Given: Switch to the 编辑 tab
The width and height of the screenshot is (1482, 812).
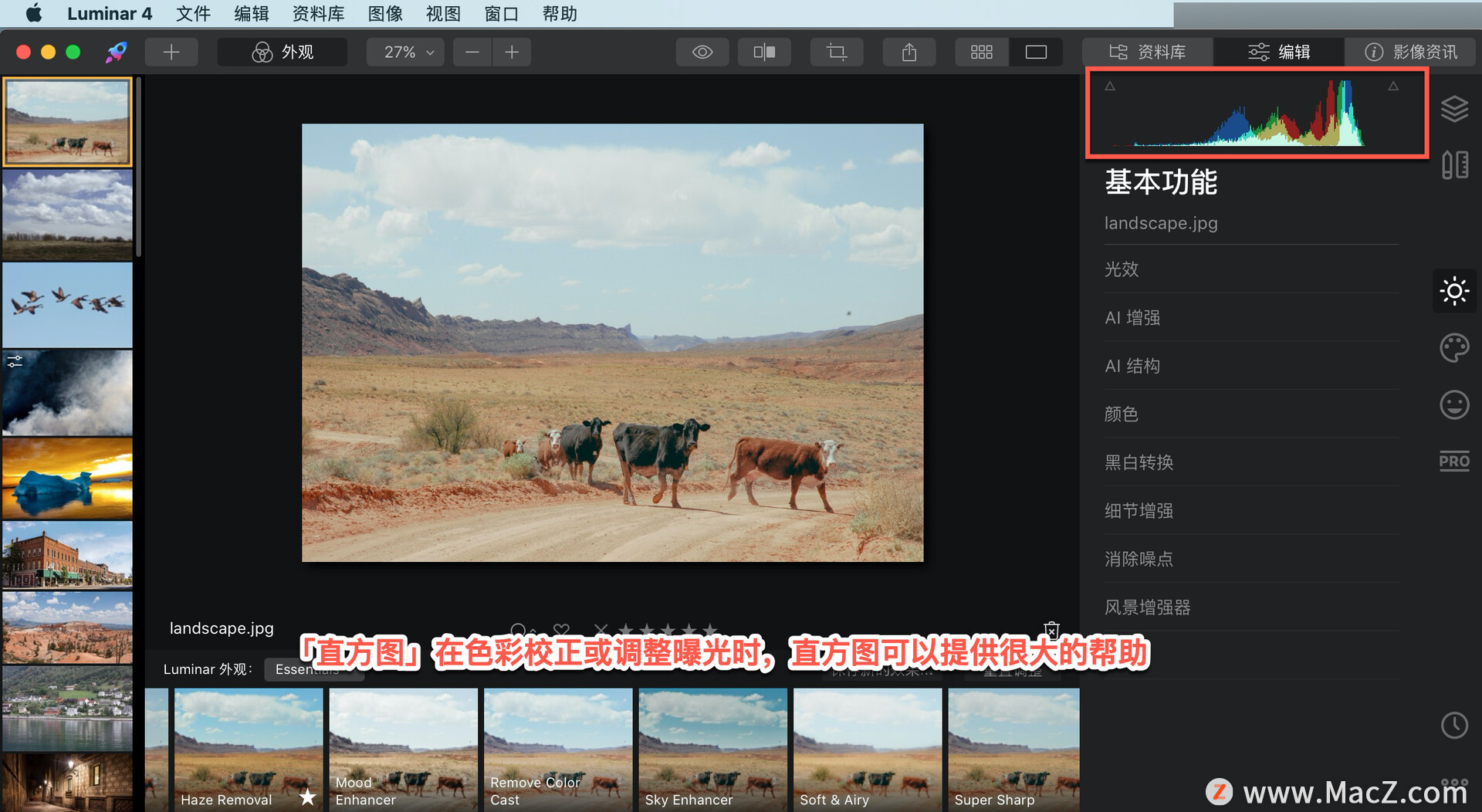Looking at the screenshot, I should pos(1279,52).
